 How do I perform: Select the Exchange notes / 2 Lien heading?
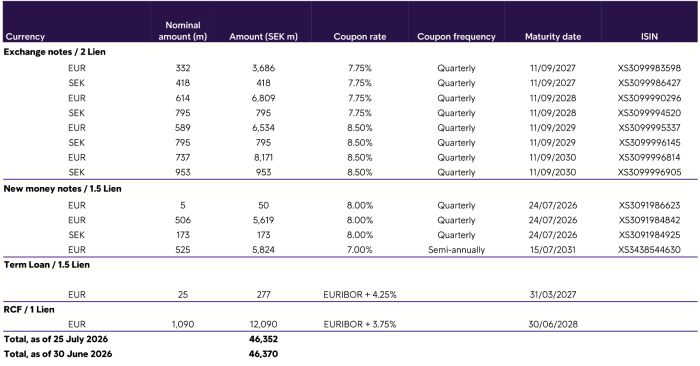coord(54,52)
